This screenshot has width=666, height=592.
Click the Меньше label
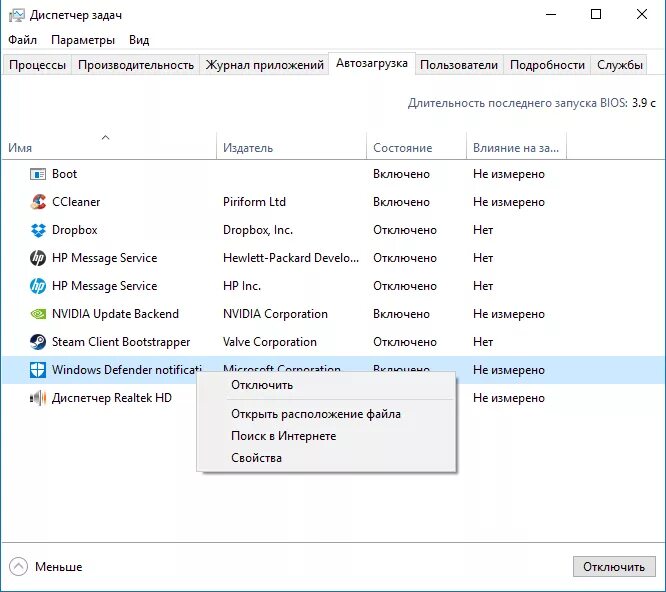pos(59,567)
